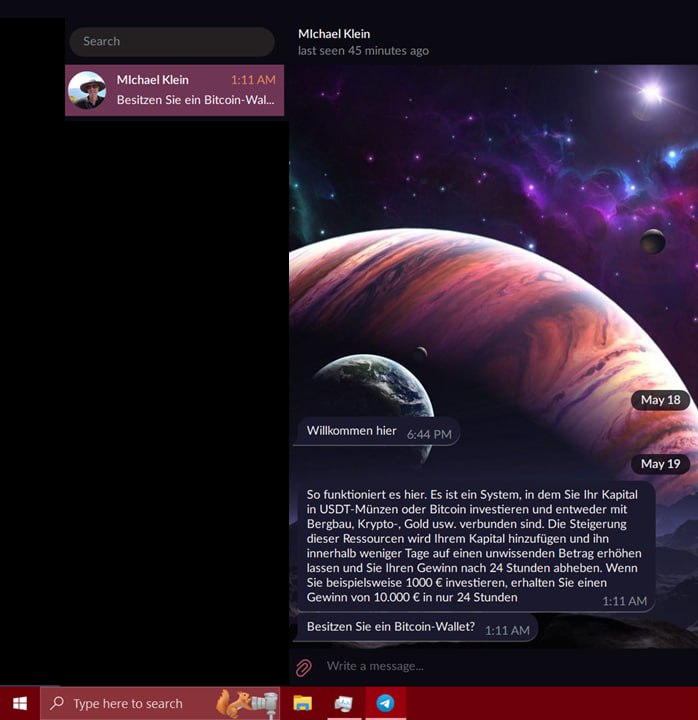Click the paperclip attach file icon
Screen dimensions: 698x720
tap(304, 667)
